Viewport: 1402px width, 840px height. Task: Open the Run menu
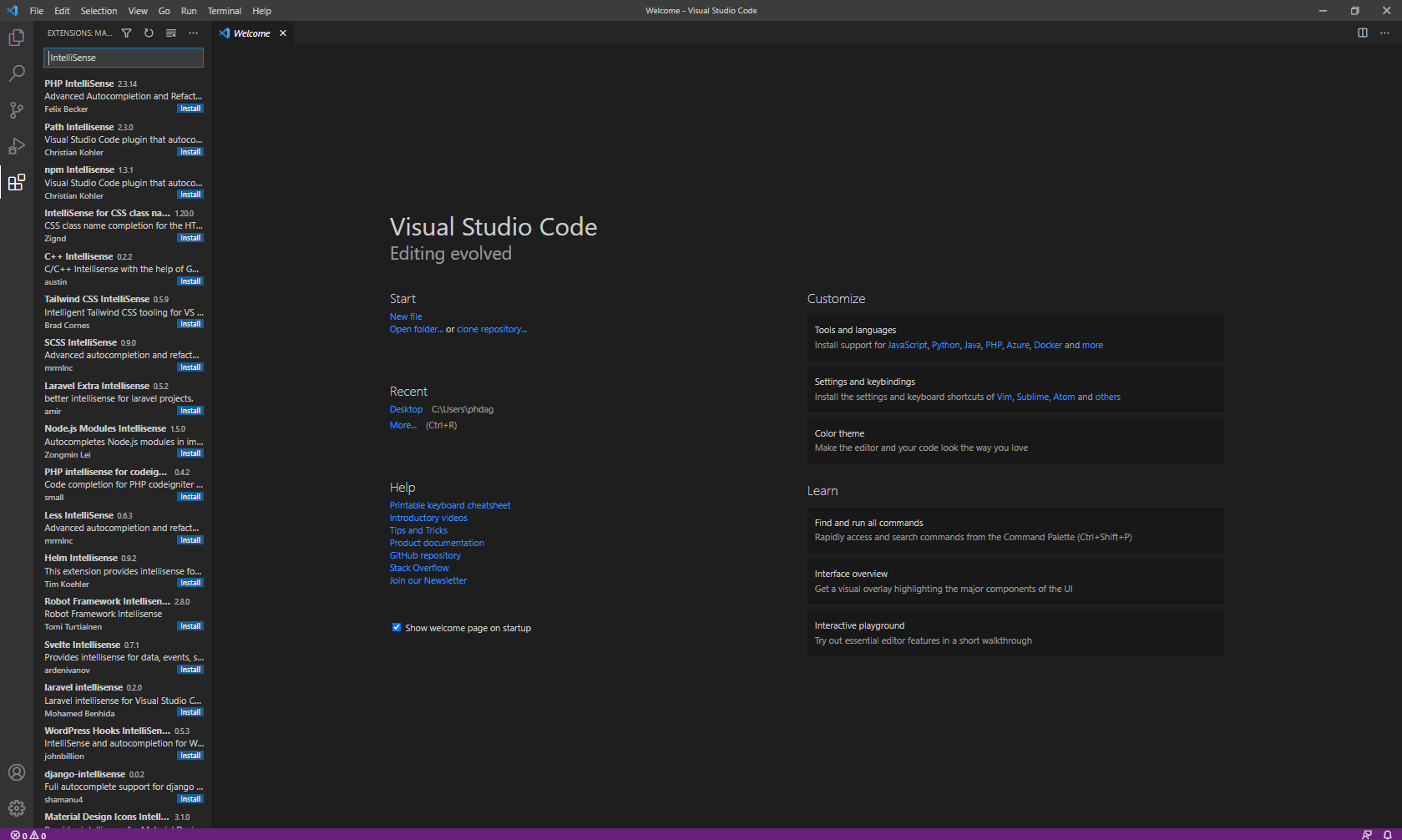tap(189, 11)
